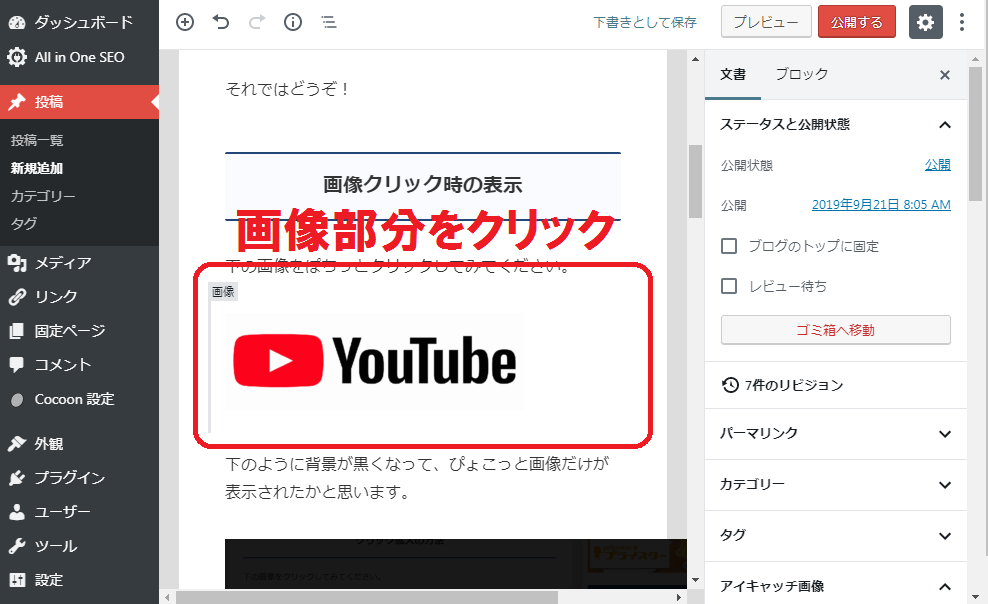Click the settings sidebar scrollbar
This screenshot has height=604, width=988.
point(975,134)
